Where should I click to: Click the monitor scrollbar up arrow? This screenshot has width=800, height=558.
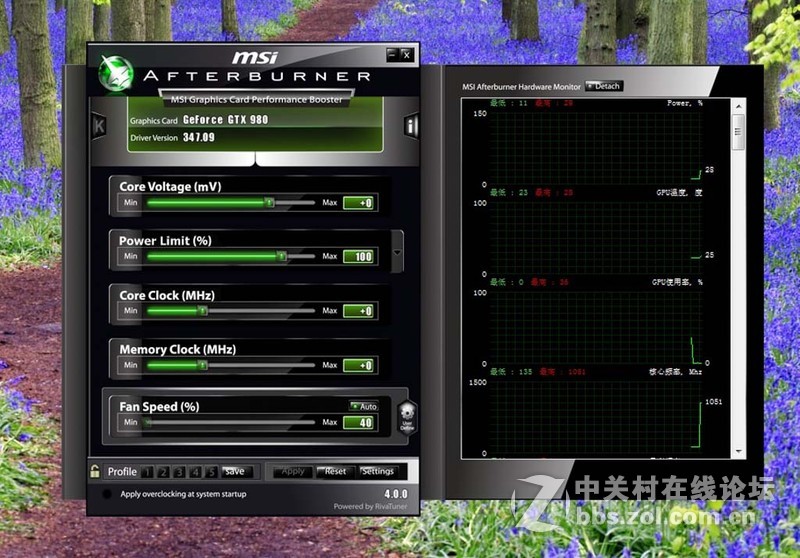738,106
